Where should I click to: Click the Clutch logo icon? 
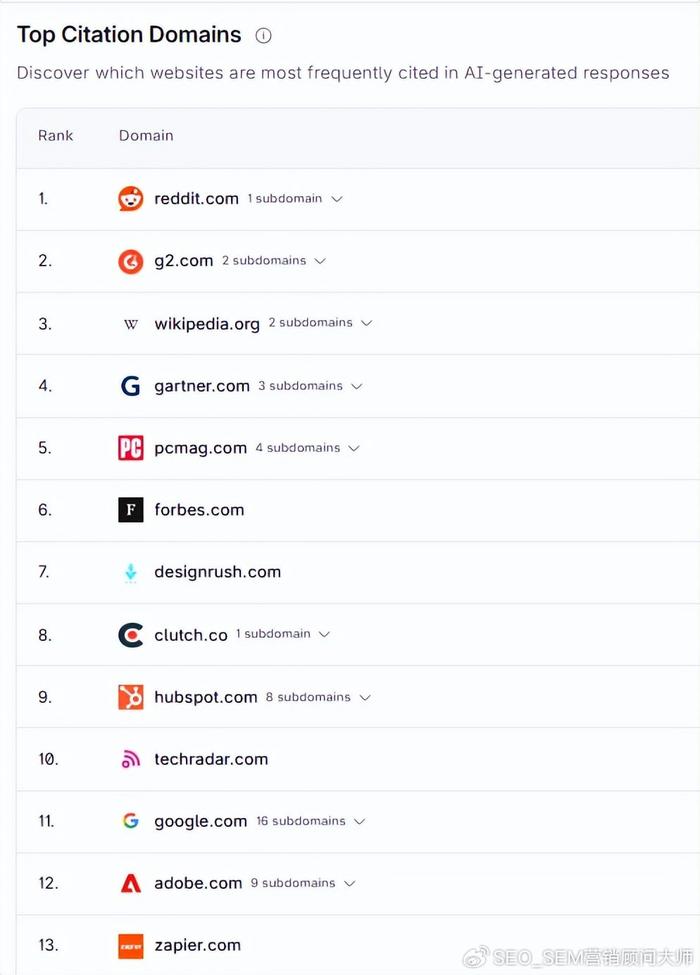(131, 635)
